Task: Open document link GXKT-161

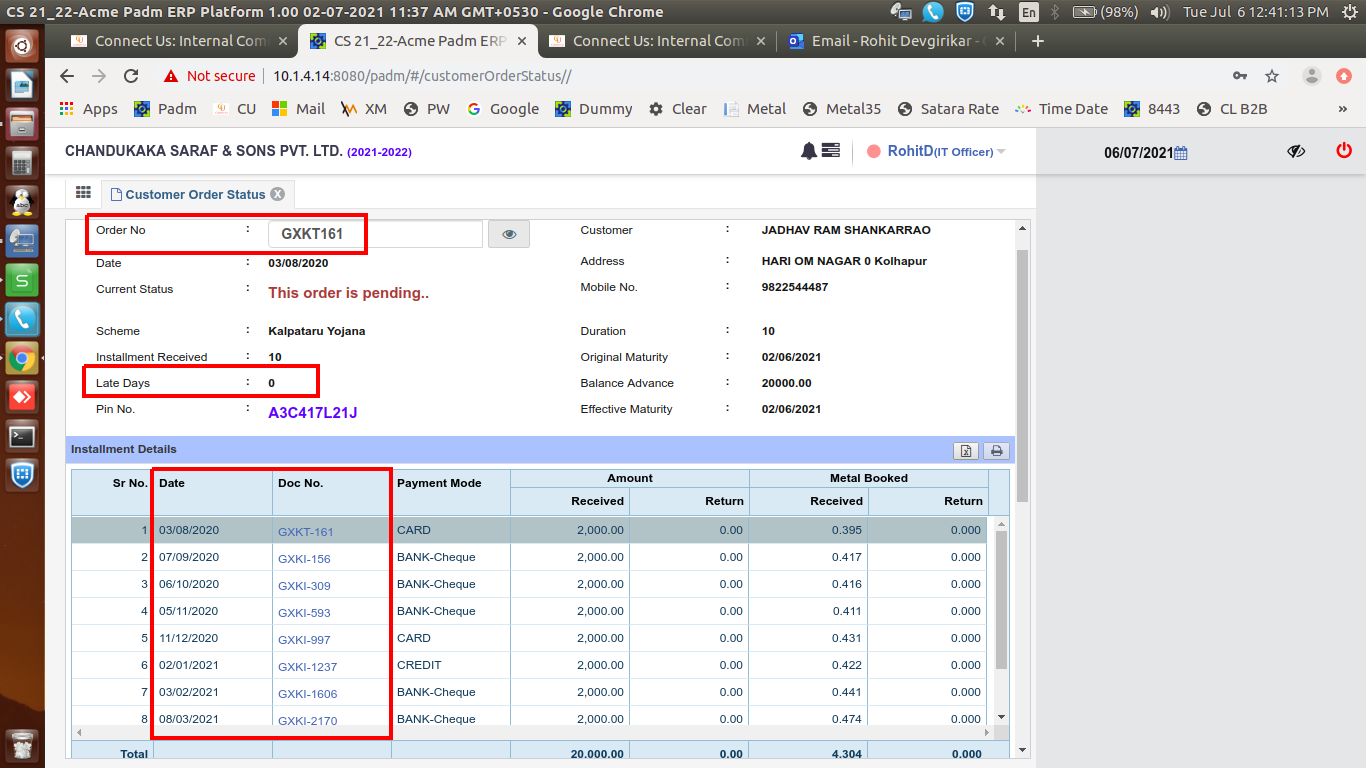Action: pyautogui.click(x=305, y=532)
